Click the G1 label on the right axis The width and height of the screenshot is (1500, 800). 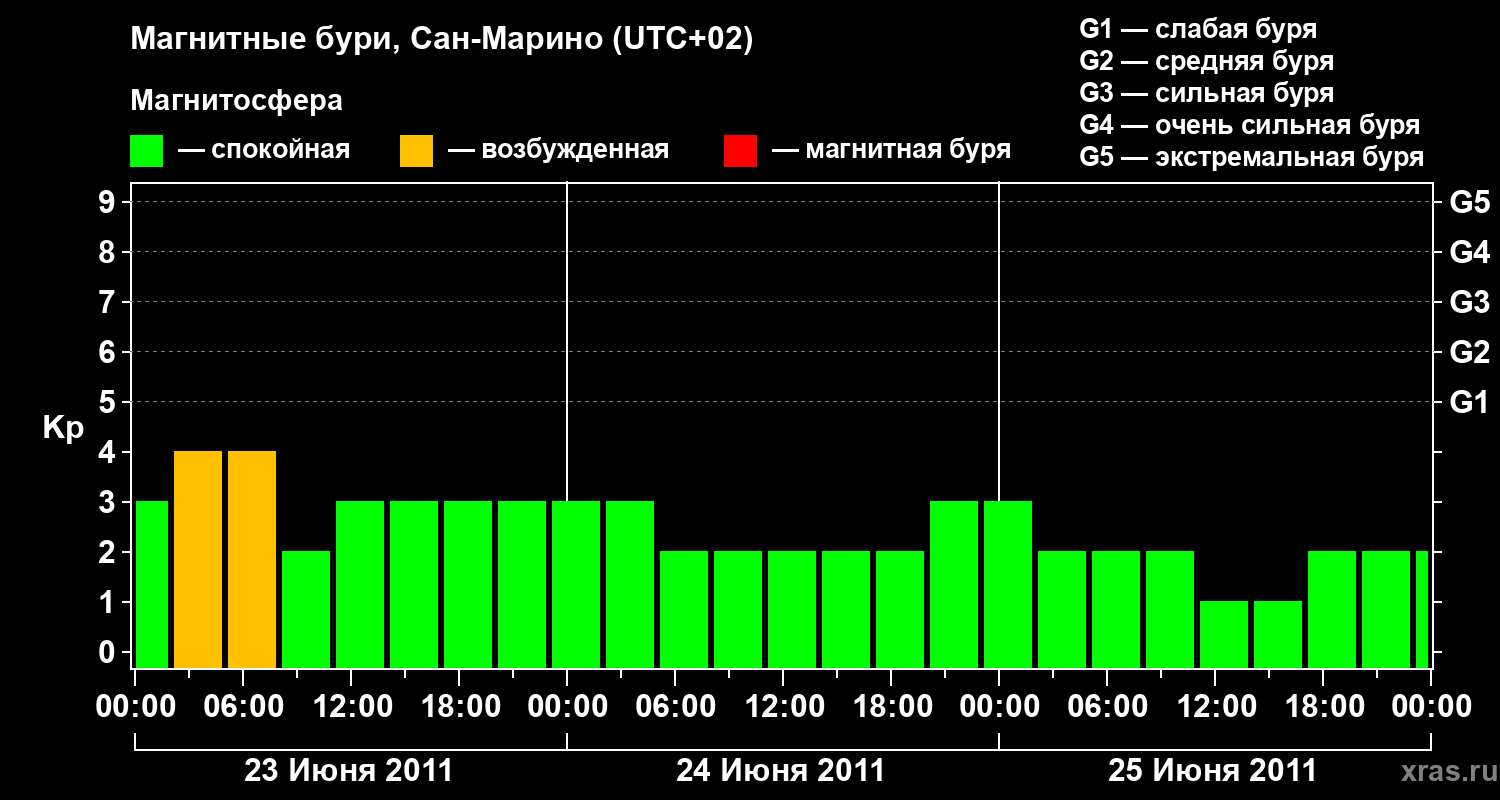1469,402
